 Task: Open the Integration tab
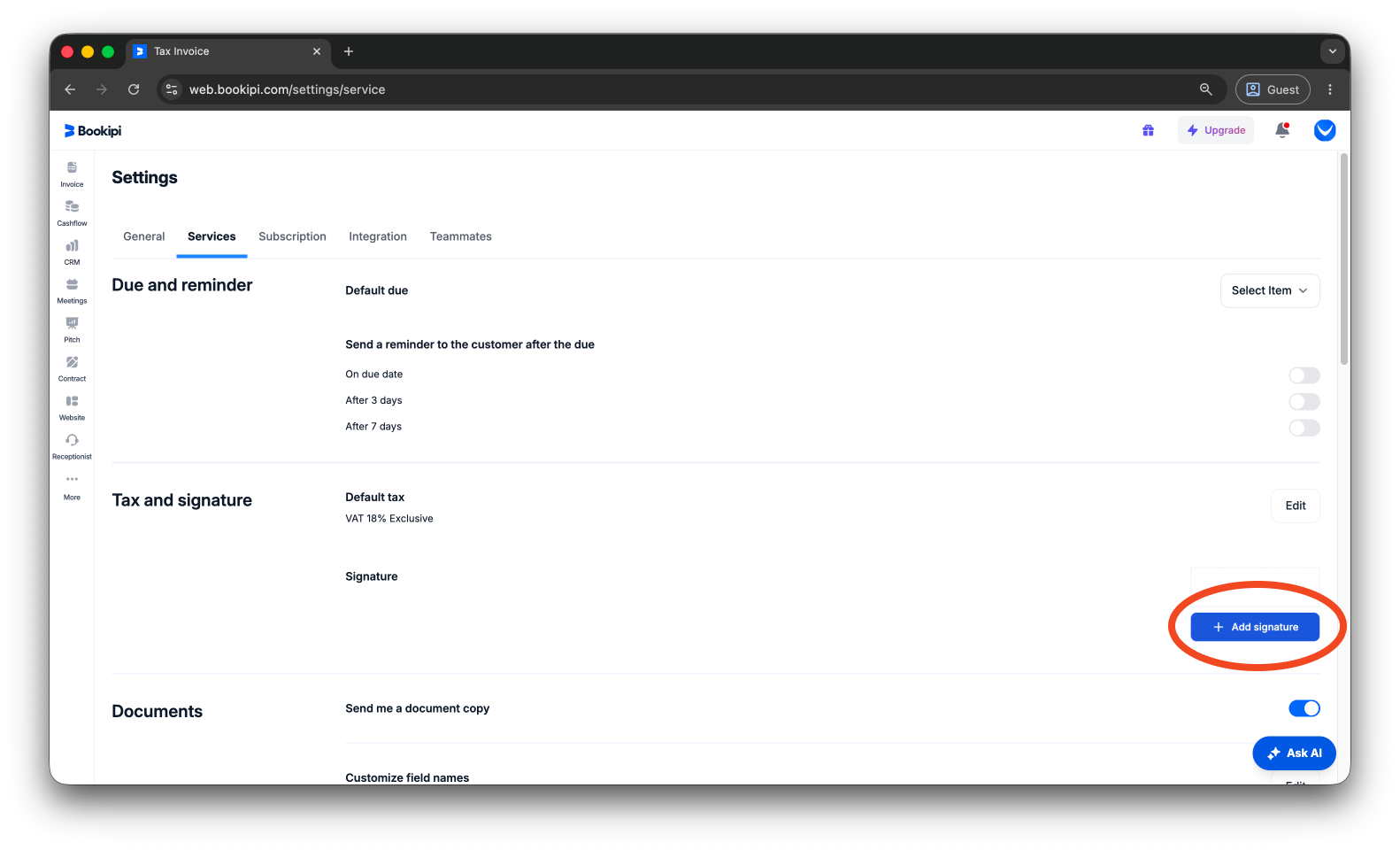point(378,236)
